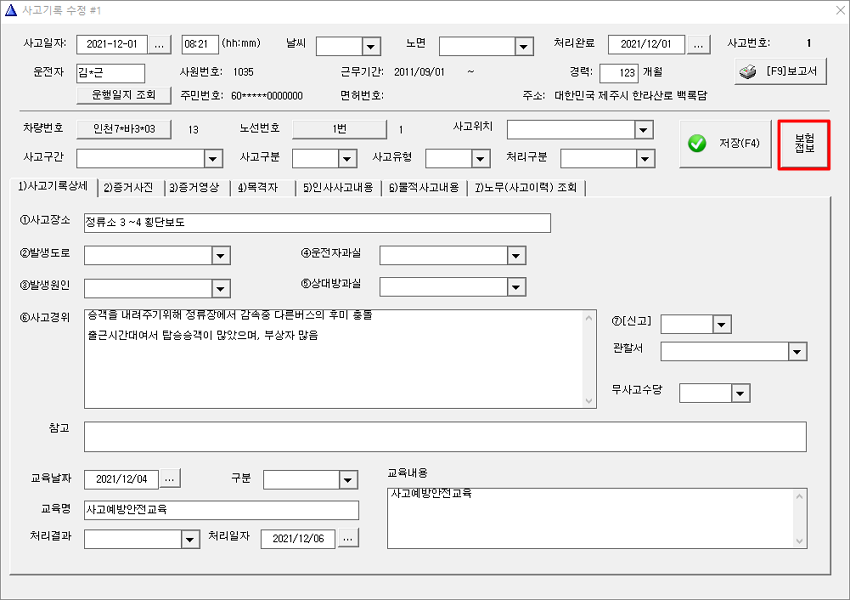
Task: Click the 보험접보 button
Action: coord(804,145)
